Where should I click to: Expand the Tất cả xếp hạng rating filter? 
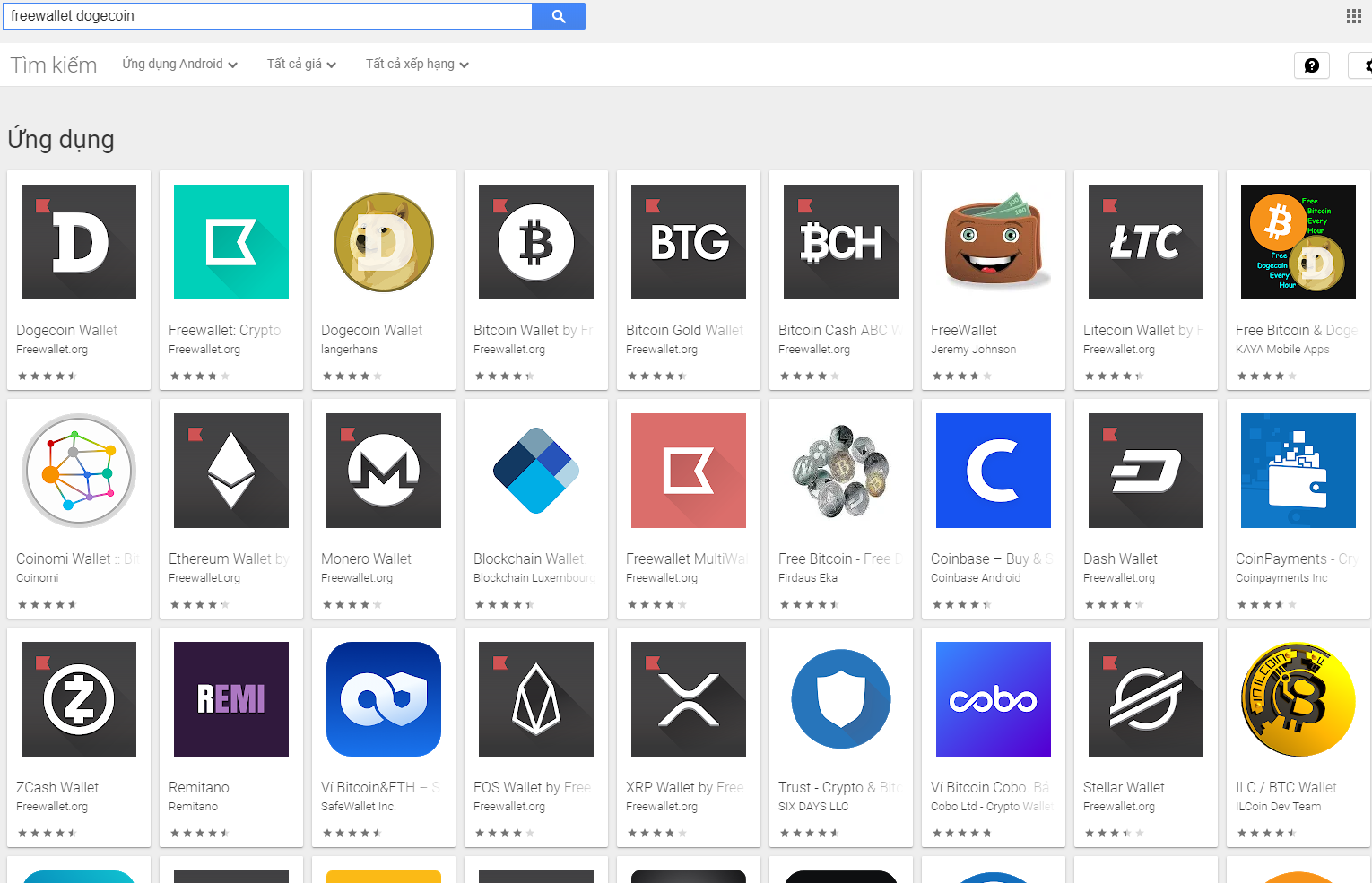[x=417, y=65]
